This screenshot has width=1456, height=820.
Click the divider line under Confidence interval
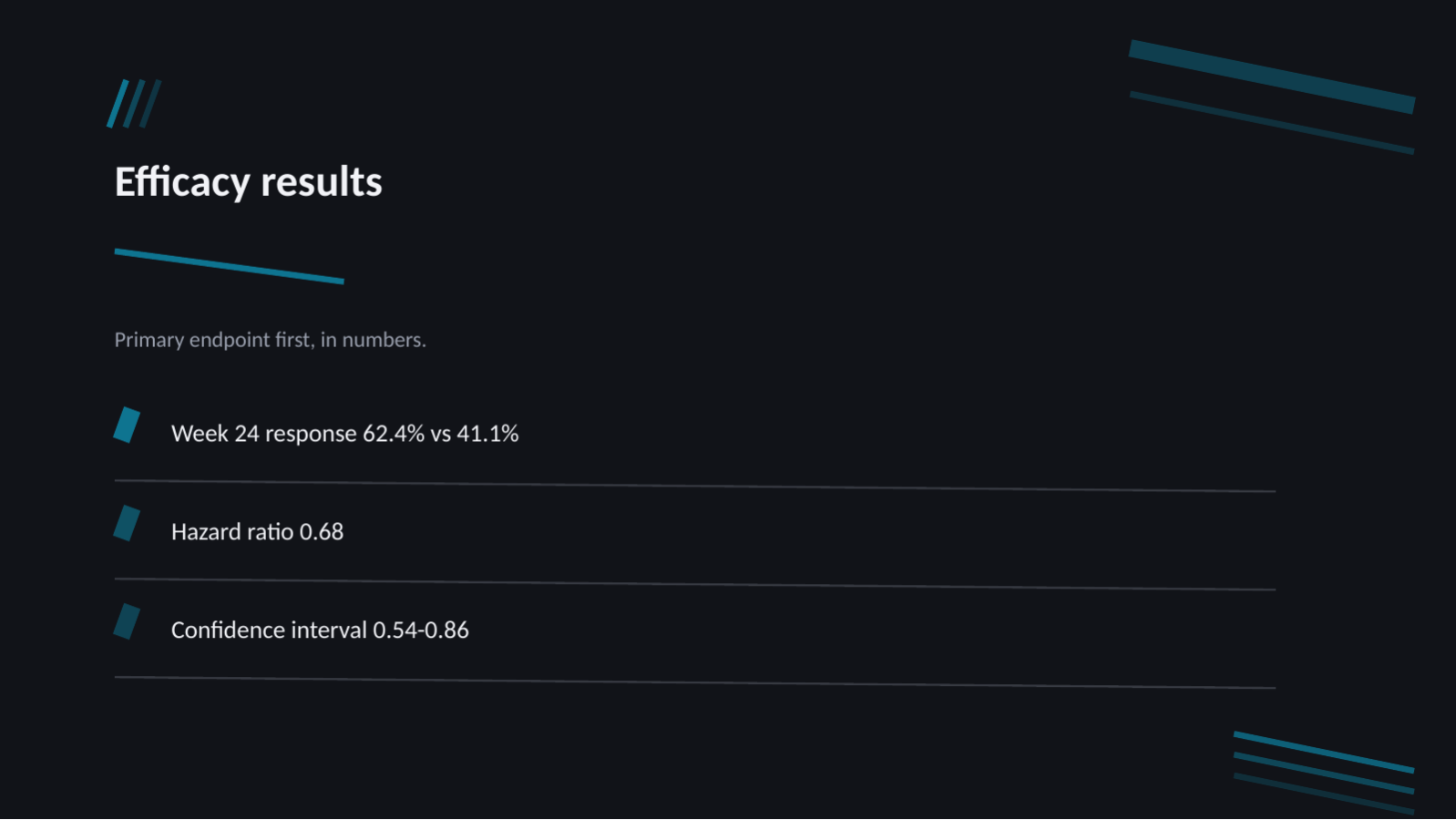click(x=694, y=682)
